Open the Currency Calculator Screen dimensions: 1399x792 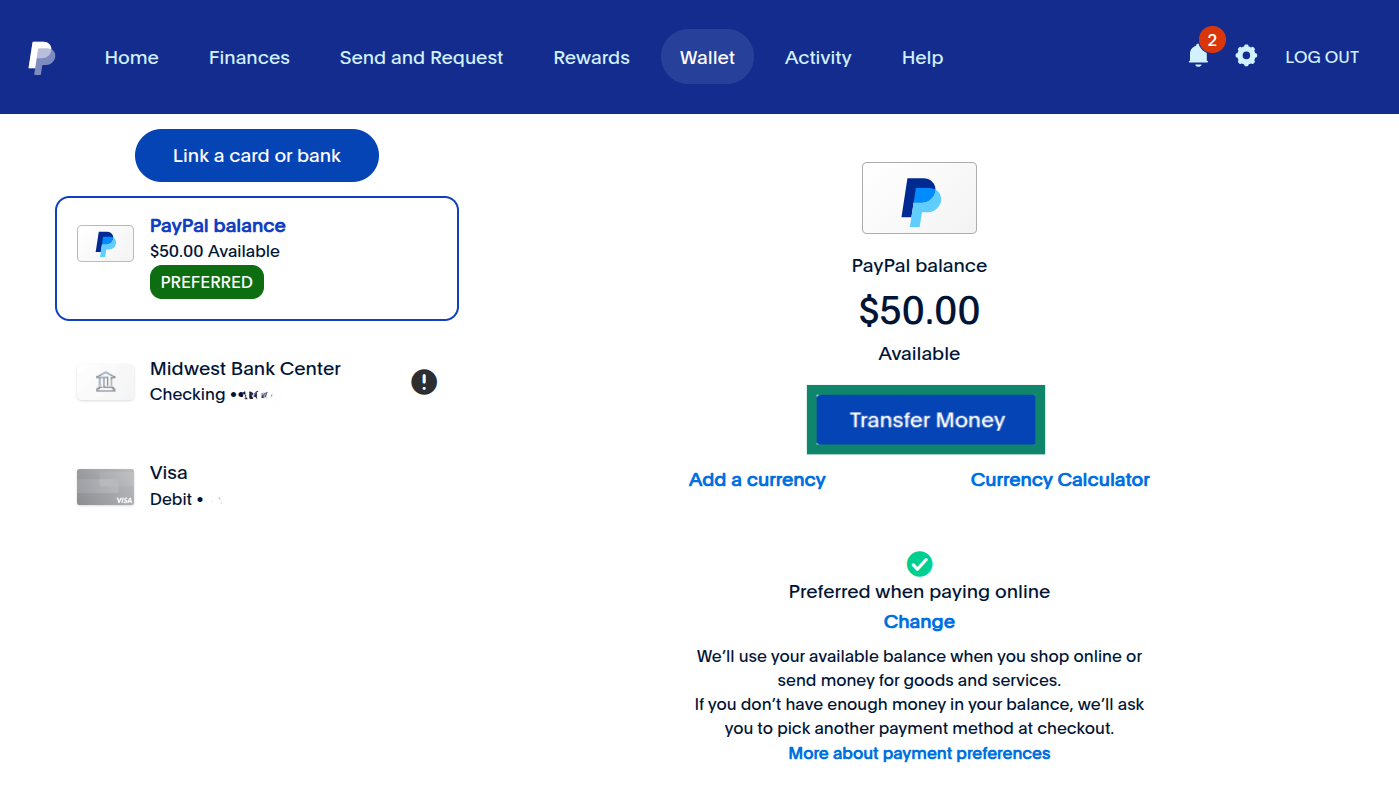[1060, 479]
